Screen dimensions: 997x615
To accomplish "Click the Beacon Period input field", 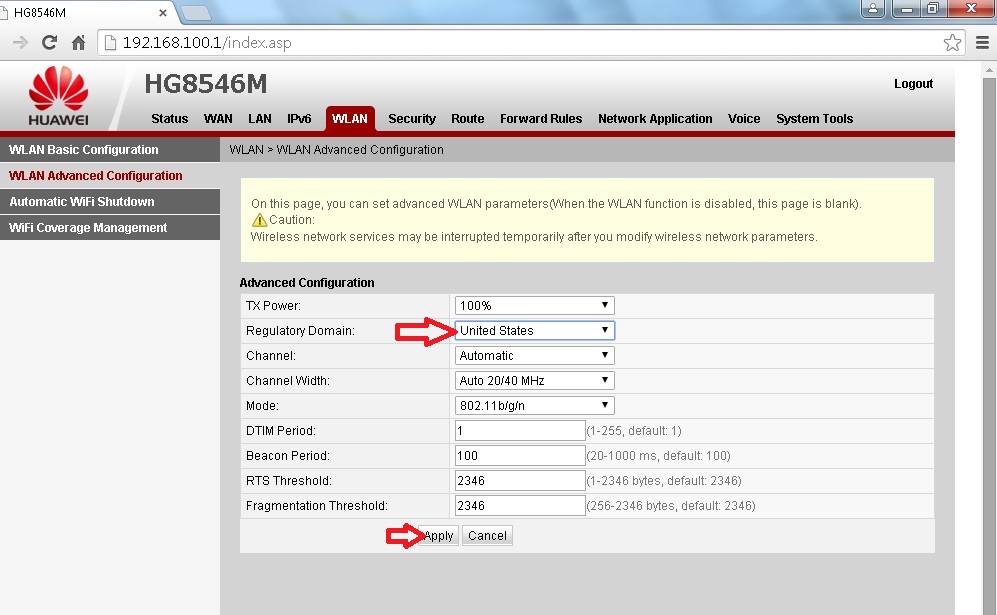I will coord(518,455).
